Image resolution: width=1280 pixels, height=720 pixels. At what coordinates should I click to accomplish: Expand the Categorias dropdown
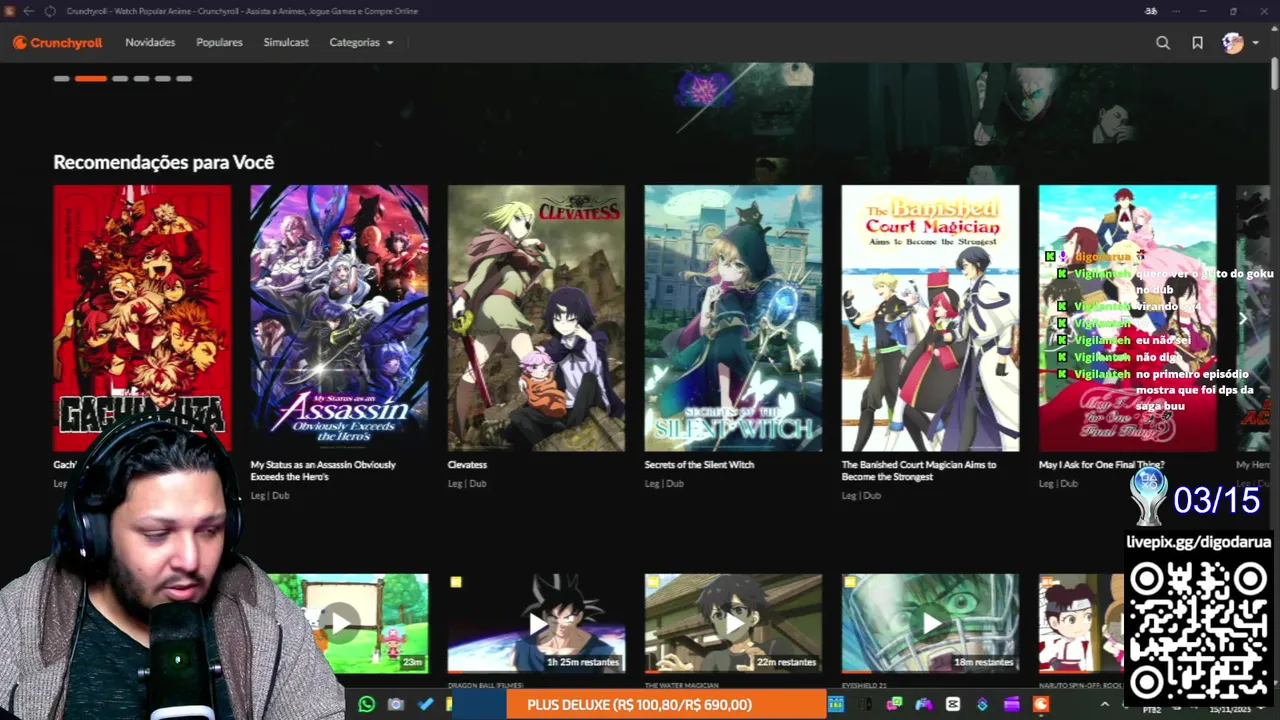coord(361,43)
